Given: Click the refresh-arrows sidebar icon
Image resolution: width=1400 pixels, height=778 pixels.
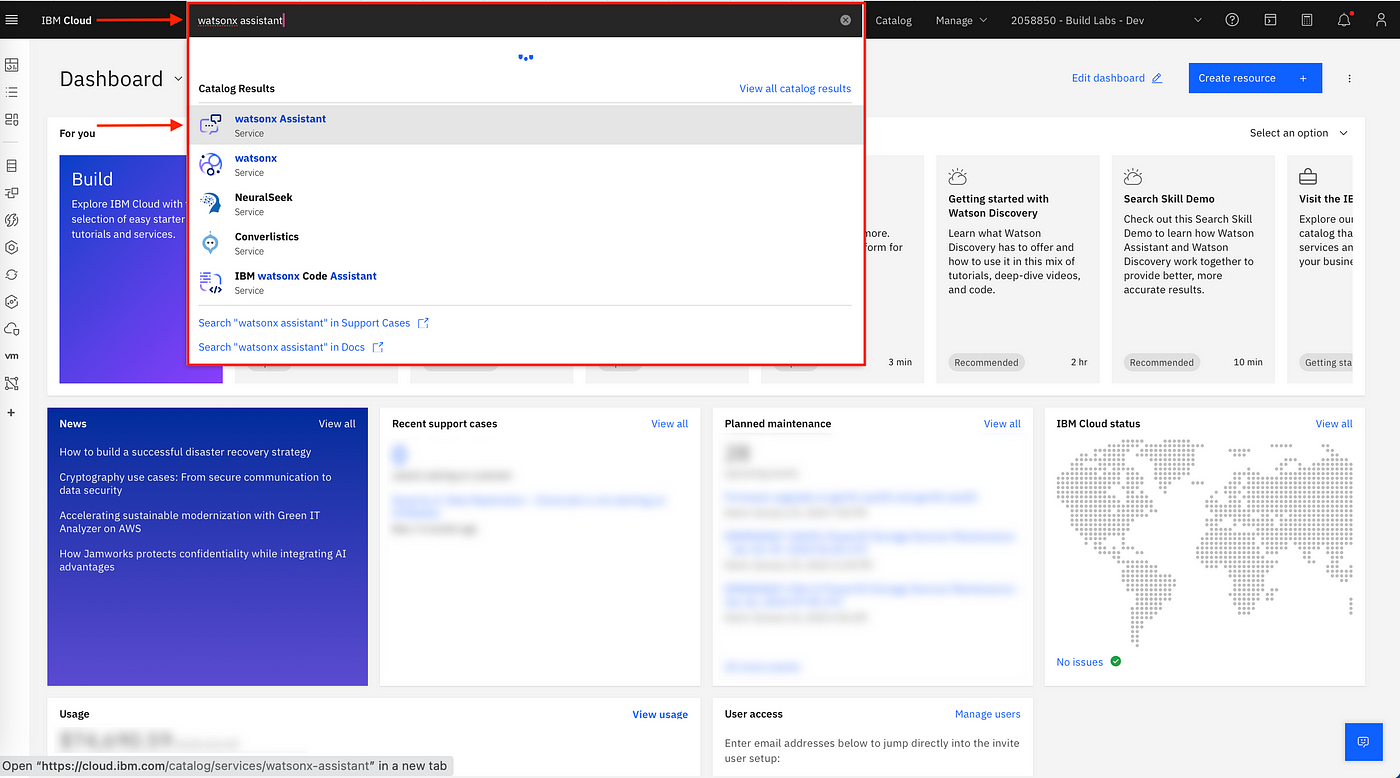Looking at the screenshot, I should [12, 274].
